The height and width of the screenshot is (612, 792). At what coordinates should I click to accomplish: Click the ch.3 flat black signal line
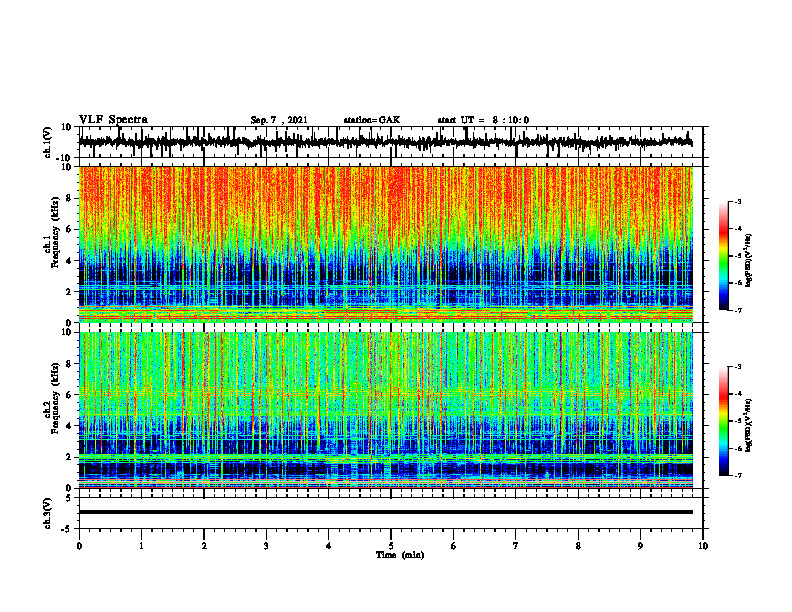(x=386, y=512)
